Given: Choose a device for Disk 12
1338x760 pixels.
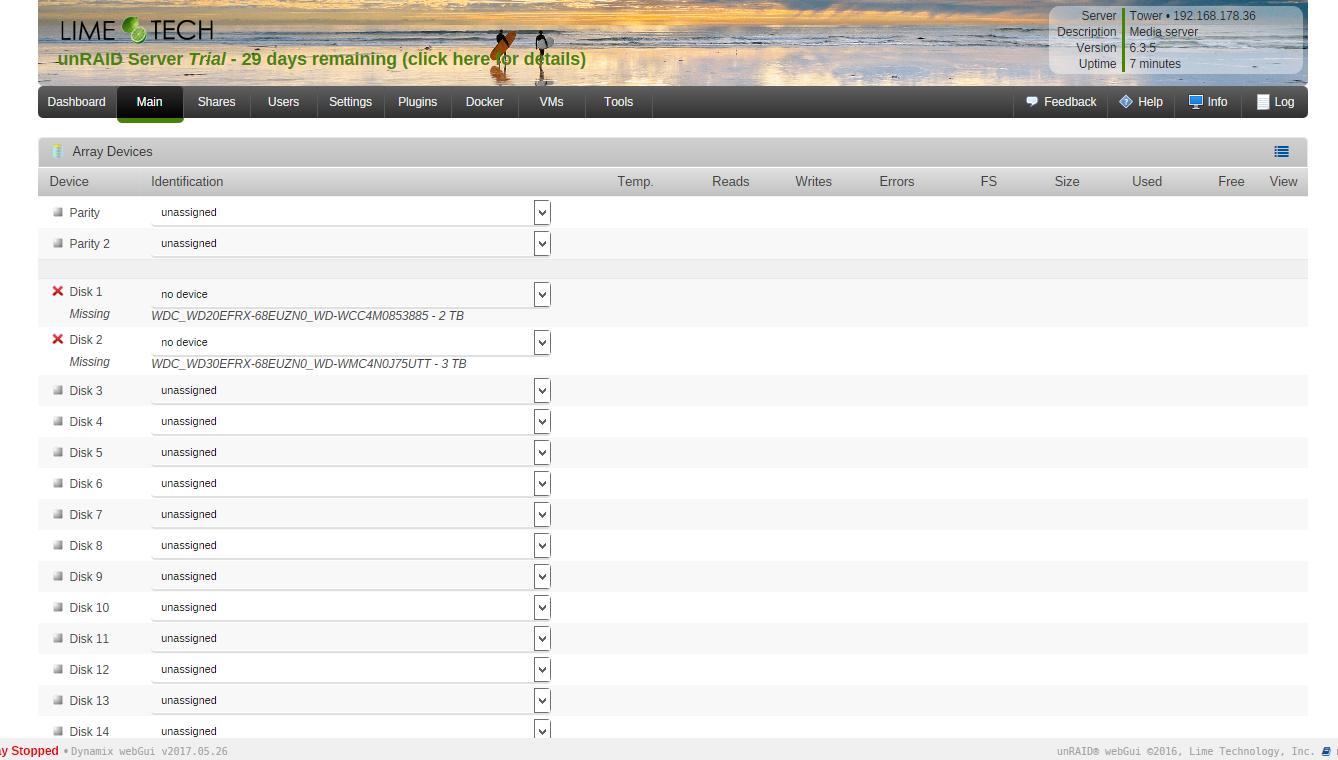Looking at the screenshot, I should pyautogui.click(x=351, y=669).
